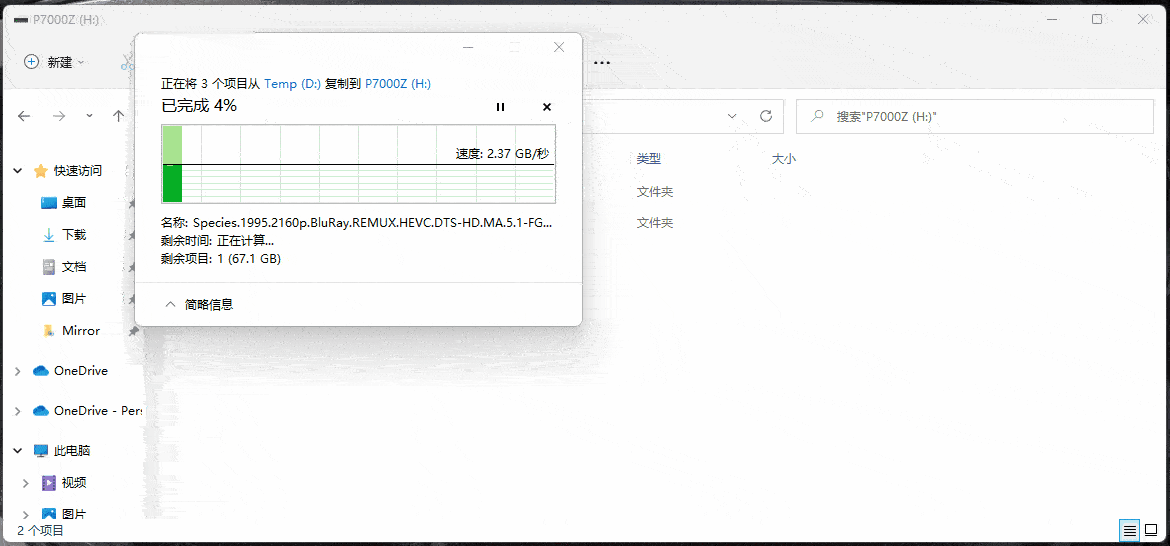Click the copy speed progress graph
This screenshot has height=546, width=1170.
(358, 164)
